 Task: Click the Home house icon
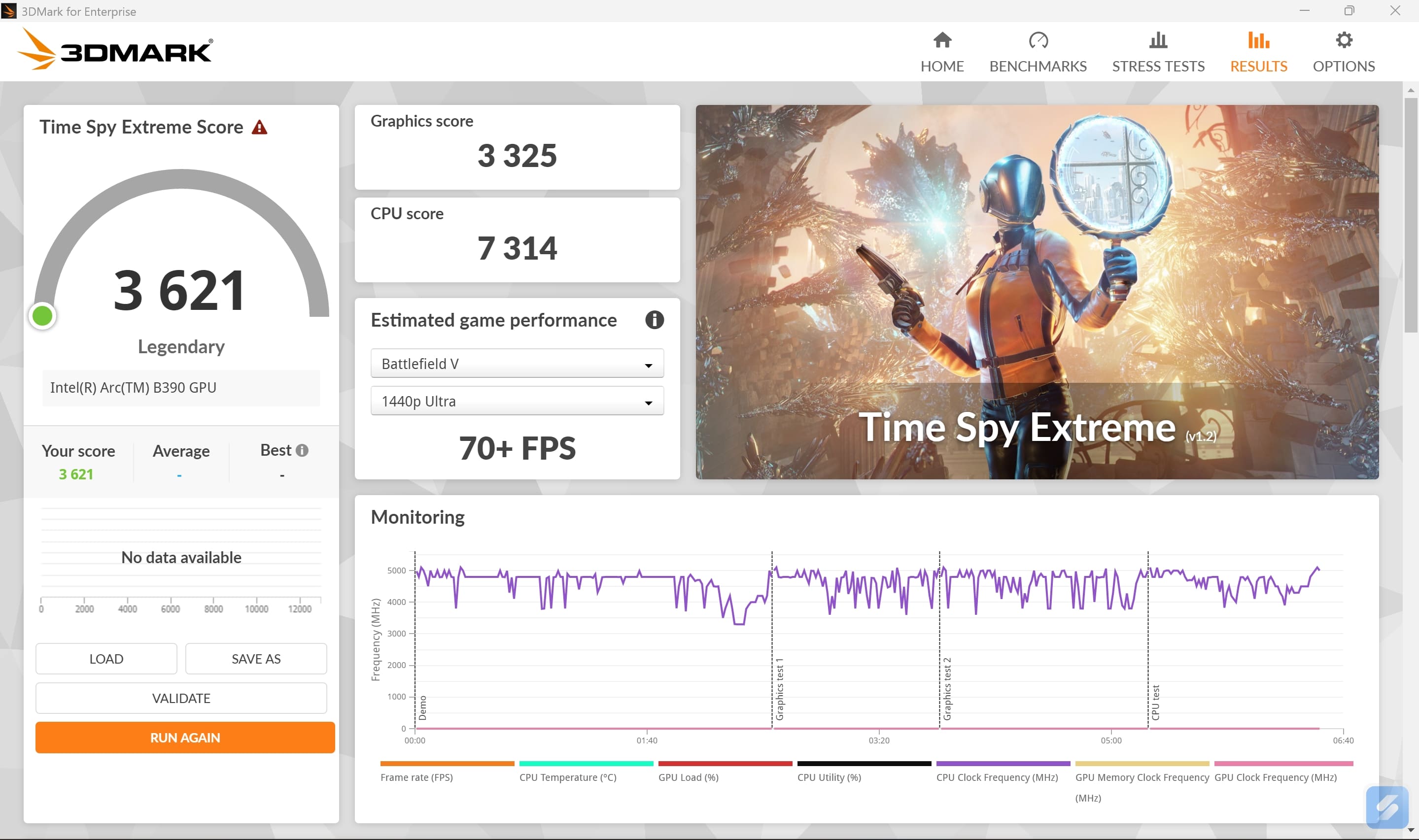coord(942,41)
